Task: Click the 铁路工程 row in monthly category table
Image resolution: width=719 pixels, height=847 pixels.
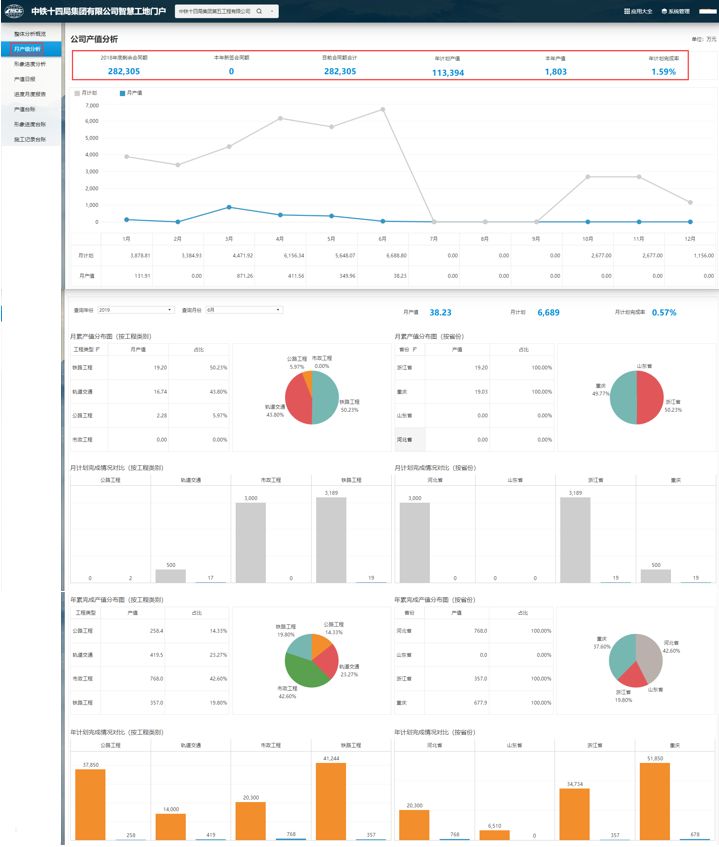Action: (x=150, y=368)
